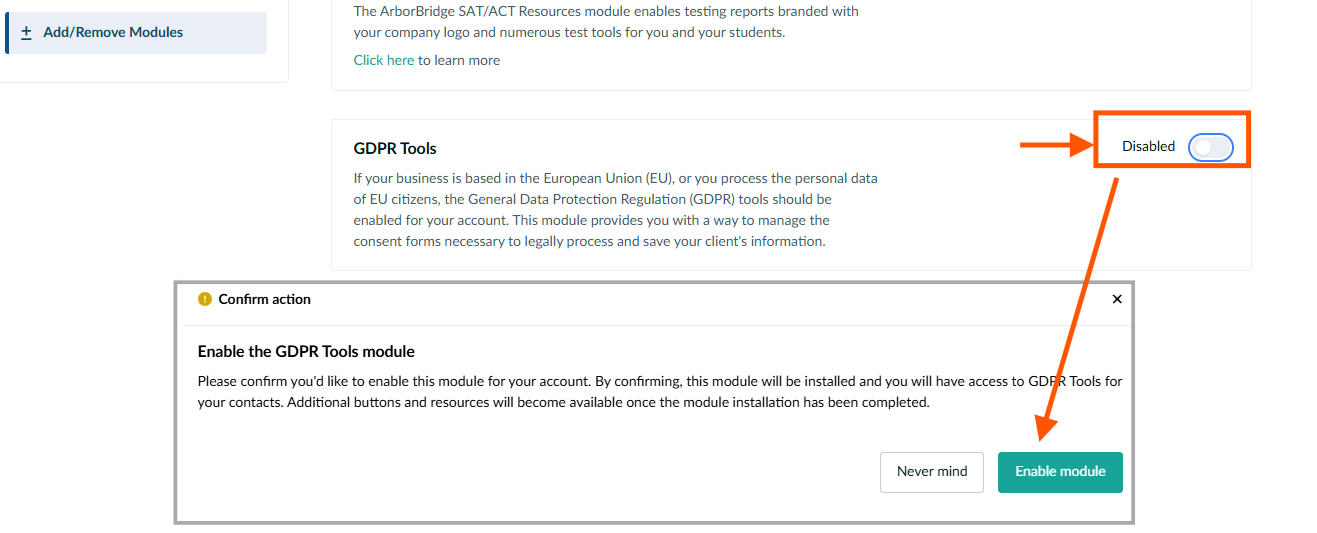This screenshot has width=1317, height=533.
Task: Click "Enable the GDPR Tools module" heading
Action: (306, 351)
